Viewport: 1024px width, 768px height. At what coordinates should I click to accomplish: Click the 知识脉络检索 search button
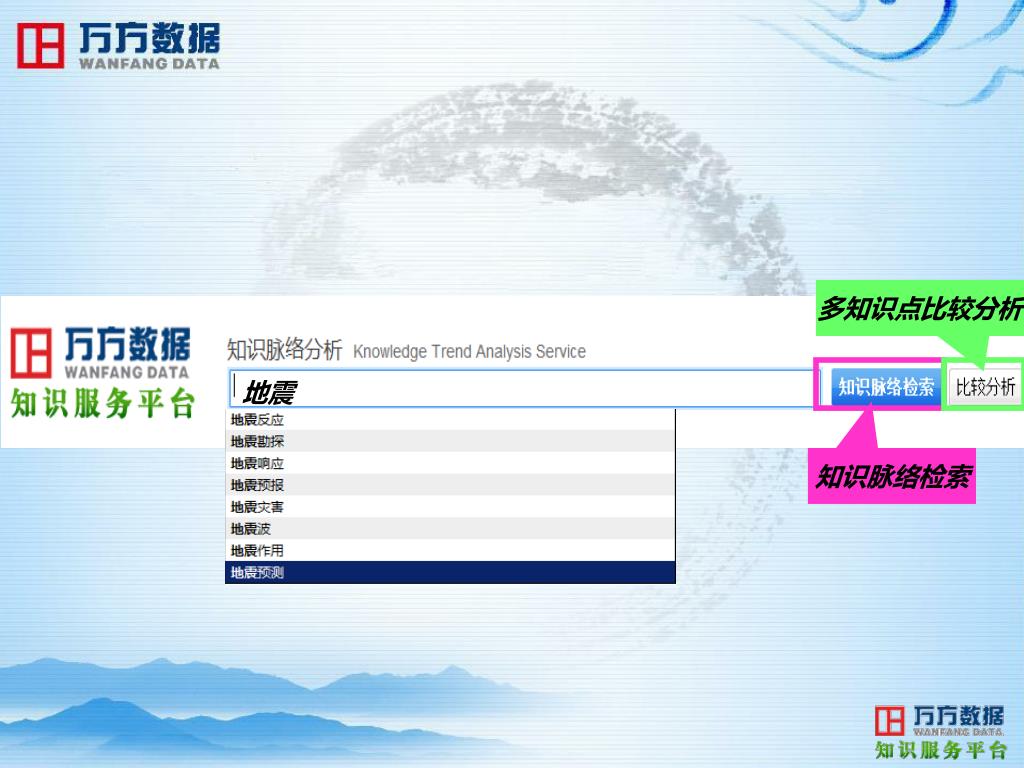tap(886, 387)
